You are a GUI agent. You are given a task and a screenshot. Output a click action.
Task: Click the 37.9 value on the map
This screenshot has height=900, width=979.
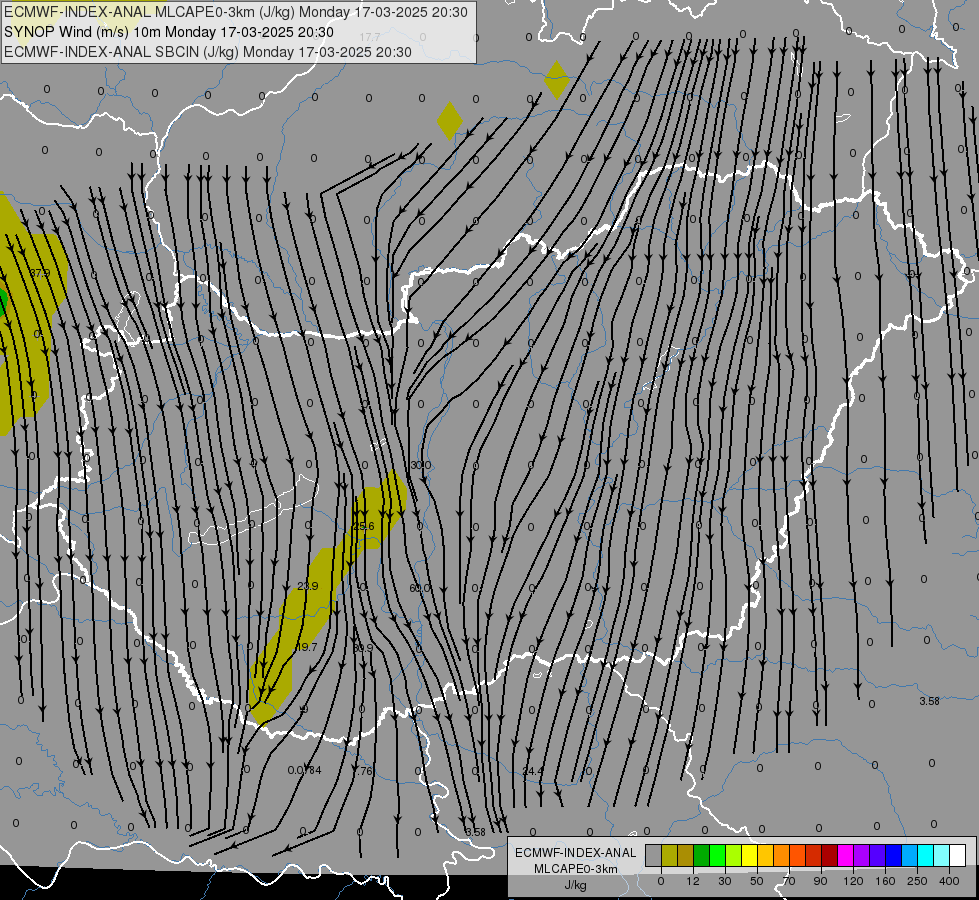(40, 273)
